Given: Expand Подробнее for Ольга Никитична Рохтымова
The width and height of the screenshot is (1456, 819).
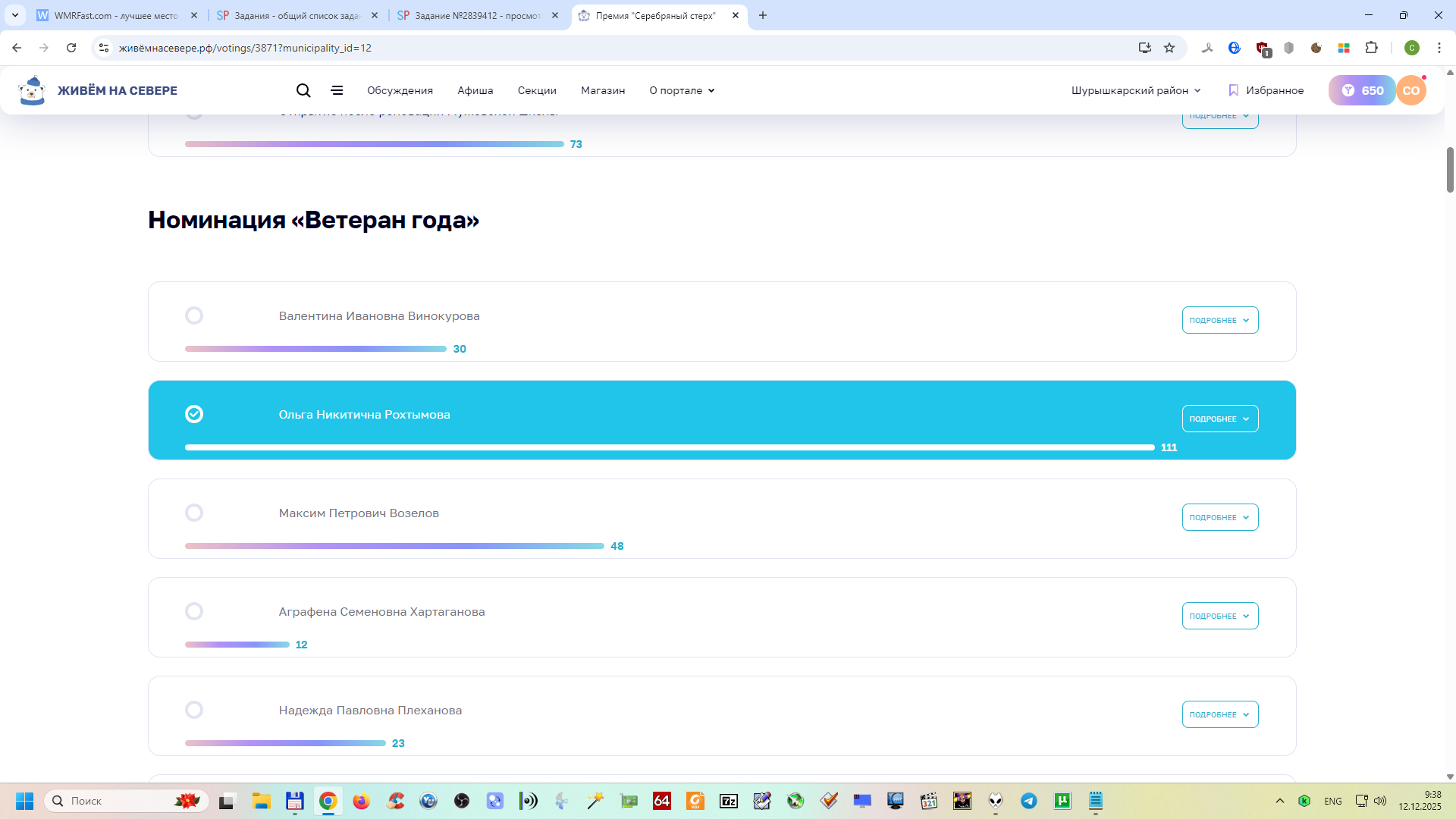Looking at the screenshot, I should pos(1219,419).
